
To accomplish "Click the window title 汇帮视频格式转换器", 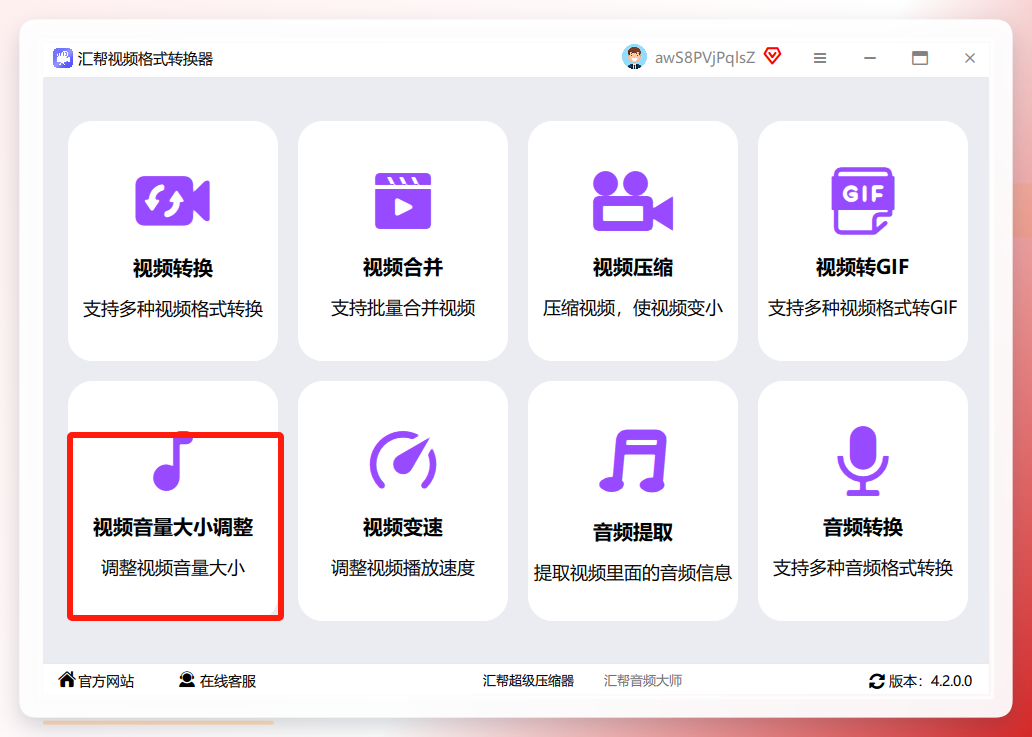I will tap(145, 59).
